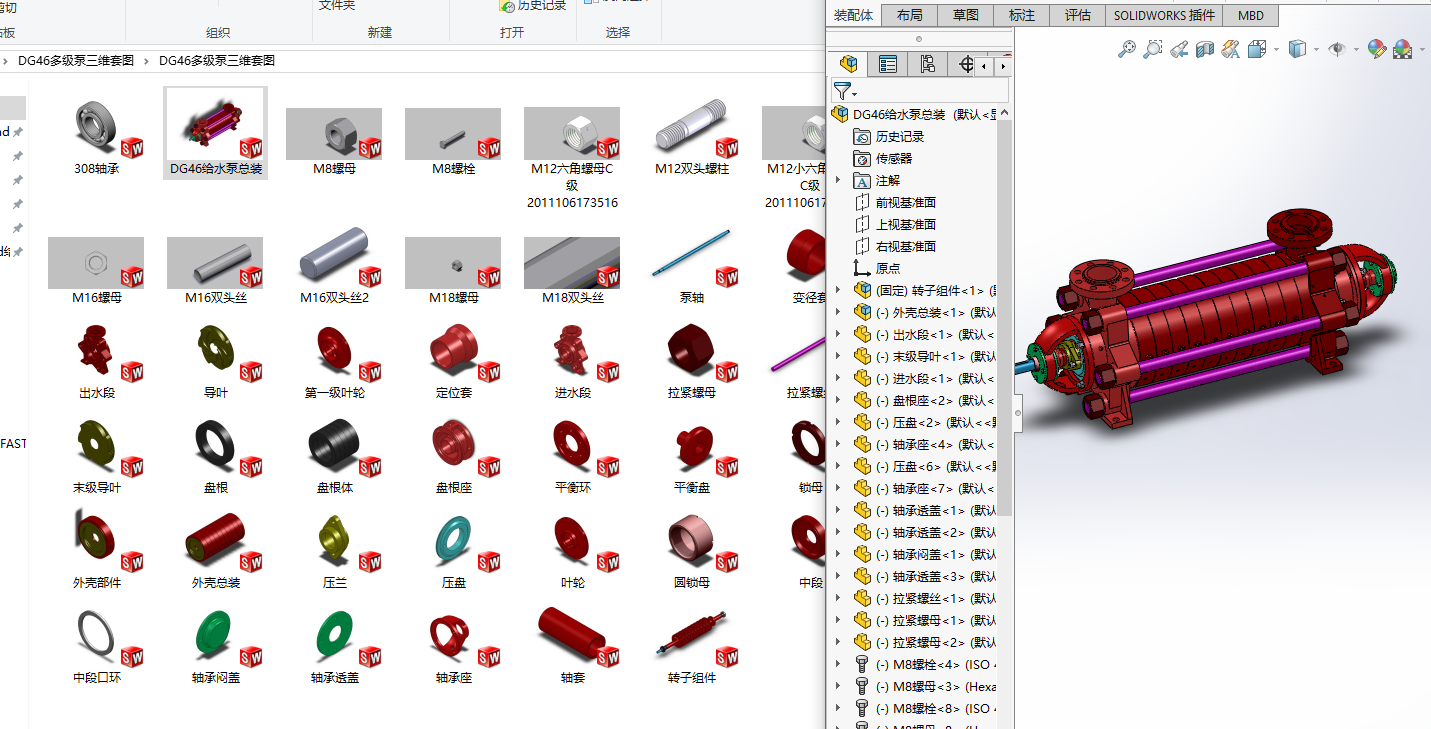Open the FeatureManager design tree tab
Viewport: 1431px width, 729px height.
click(x=849, y=65)
